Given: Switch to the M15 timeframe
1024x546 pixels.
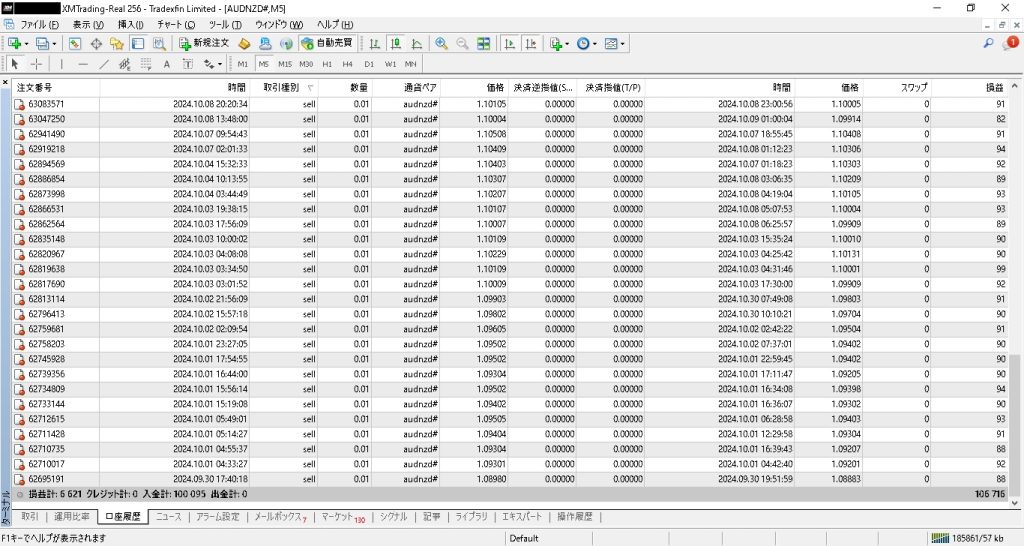Looking at the screenshot, I should coord(285,64).
